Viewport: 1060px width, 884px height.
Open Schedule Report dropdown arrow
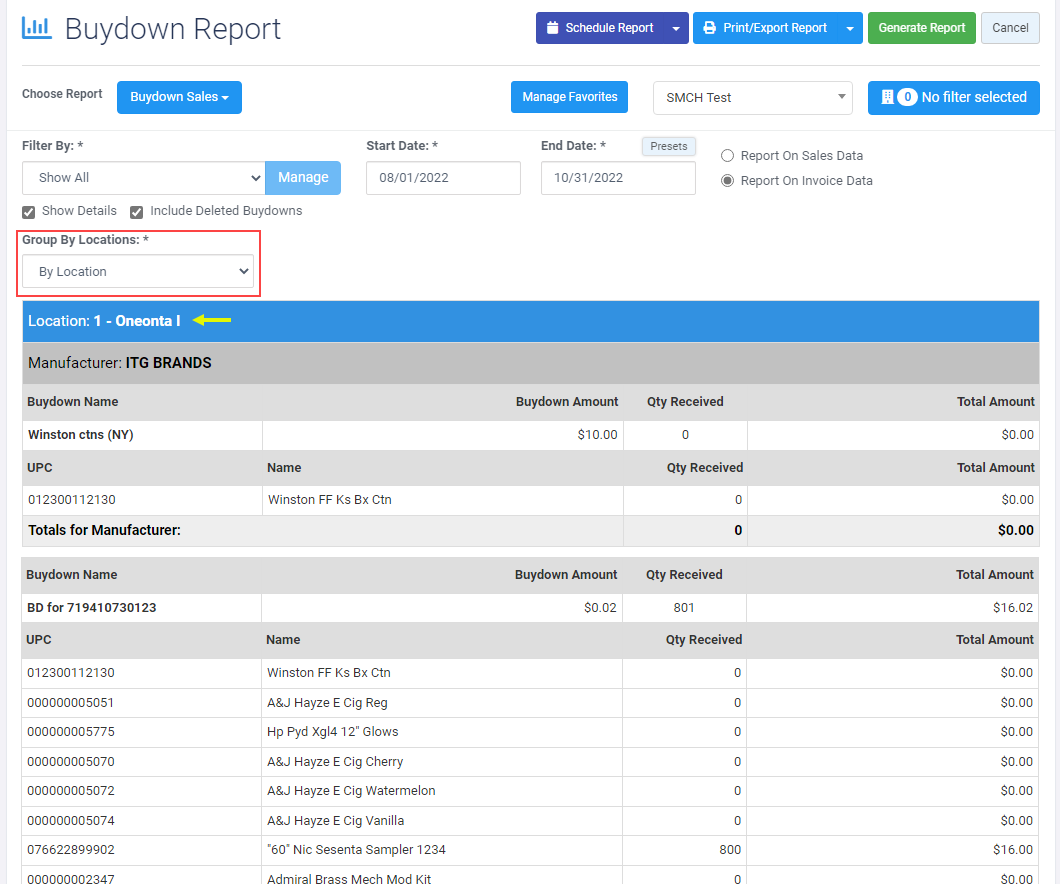(676, 28)
